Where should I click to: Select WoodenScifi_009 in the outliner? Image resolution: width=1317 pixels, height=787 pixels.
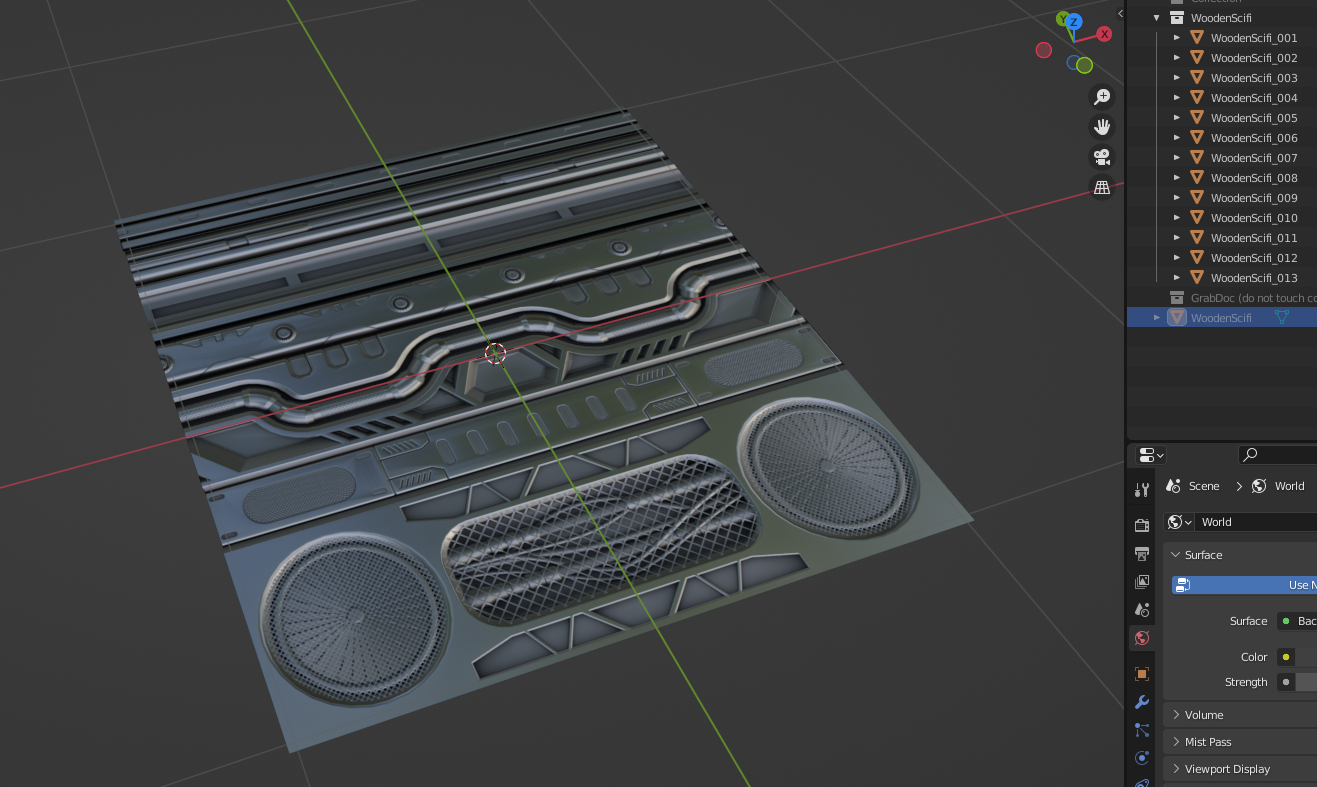coord(1222,198)
